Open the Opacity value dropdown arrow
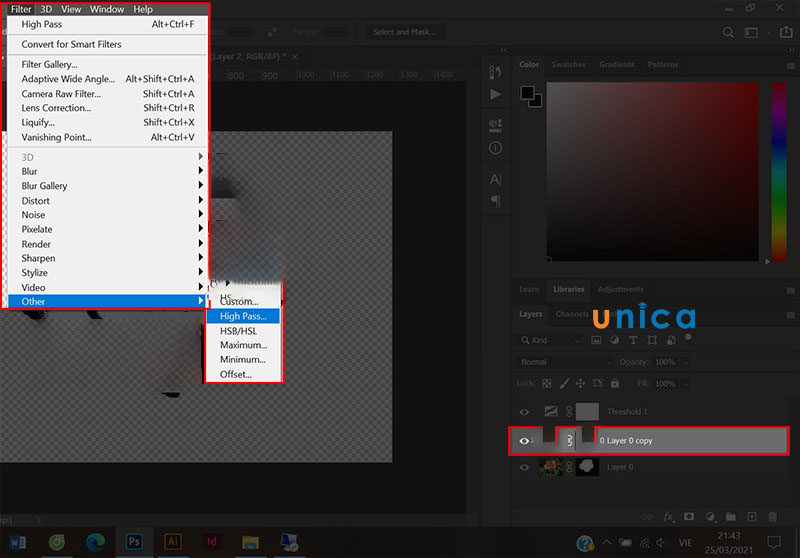Image resolution: width=800 pixels, height=558 pixels. click(698, 362)
